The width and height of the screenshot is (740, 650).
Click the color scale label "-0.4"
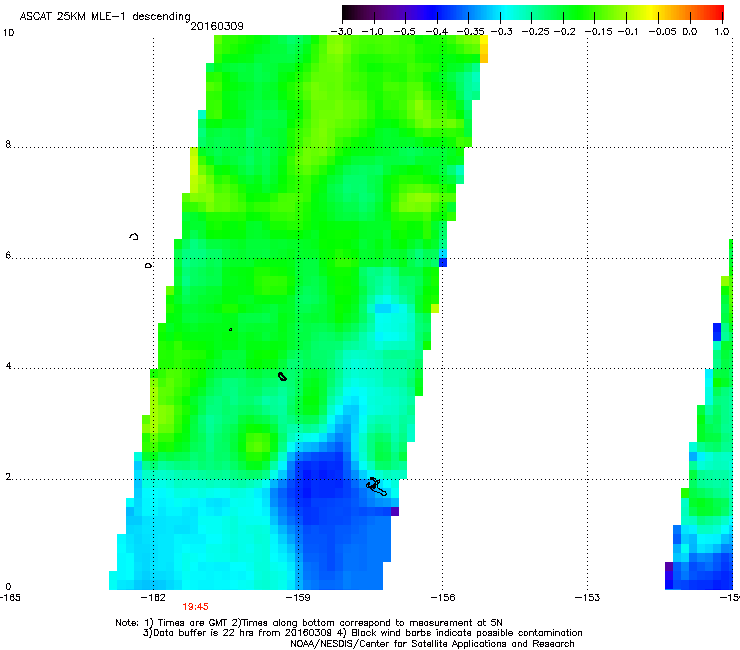coord(437,32)
